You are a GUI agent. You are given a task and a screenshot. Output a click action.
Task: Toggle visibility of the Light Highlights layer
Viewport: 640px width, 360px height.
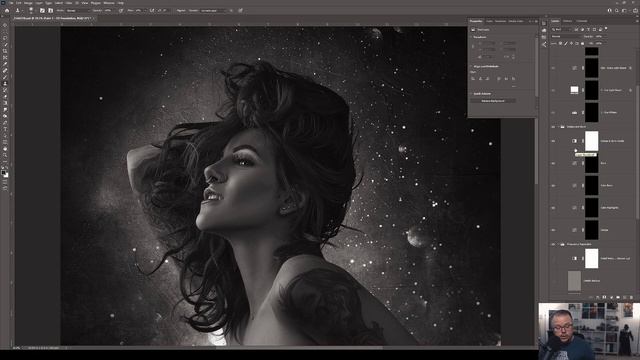tap(553, 207)
